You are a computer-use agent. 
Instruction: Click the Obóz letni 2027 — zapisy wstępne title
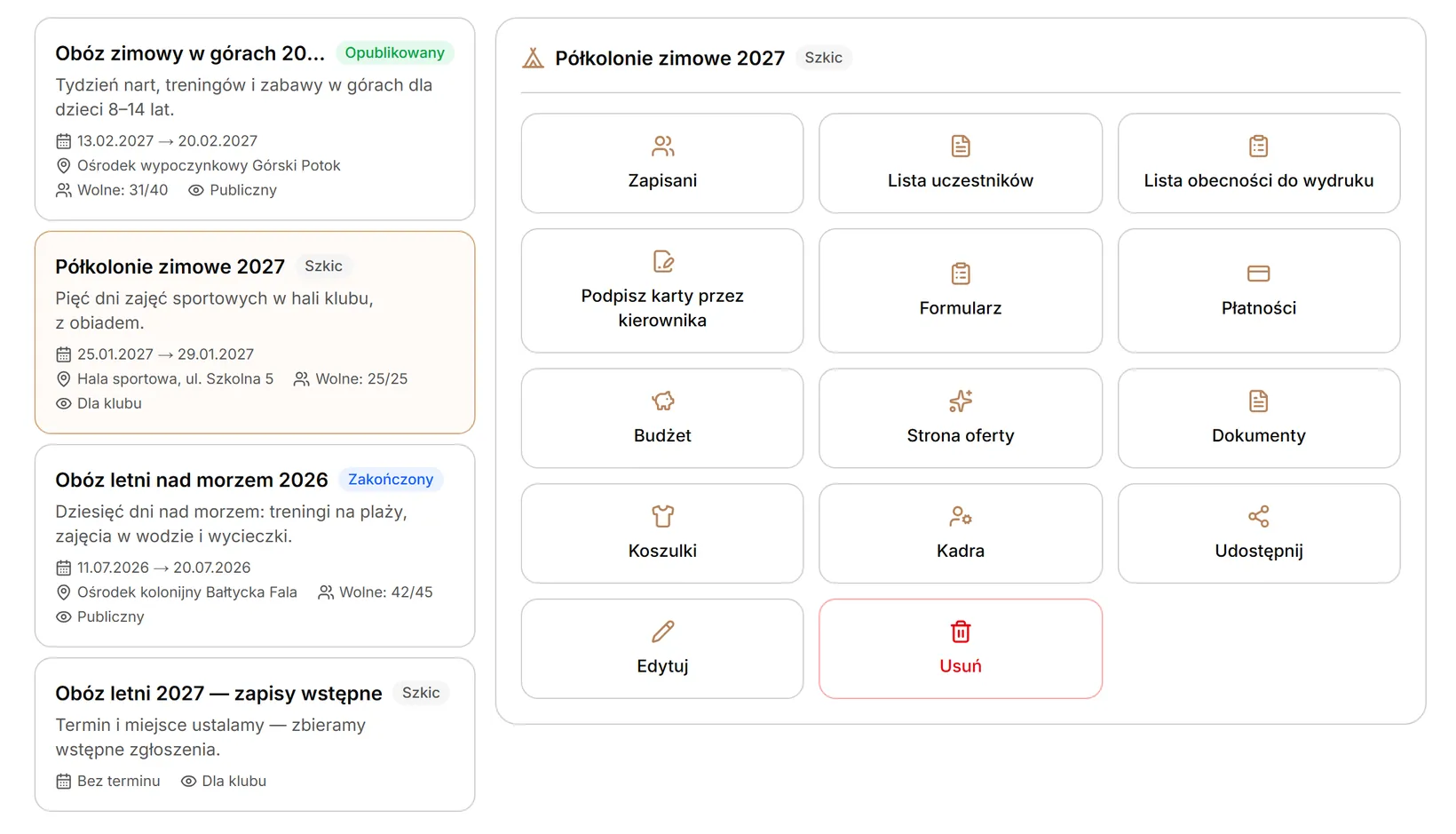point(218,694)
